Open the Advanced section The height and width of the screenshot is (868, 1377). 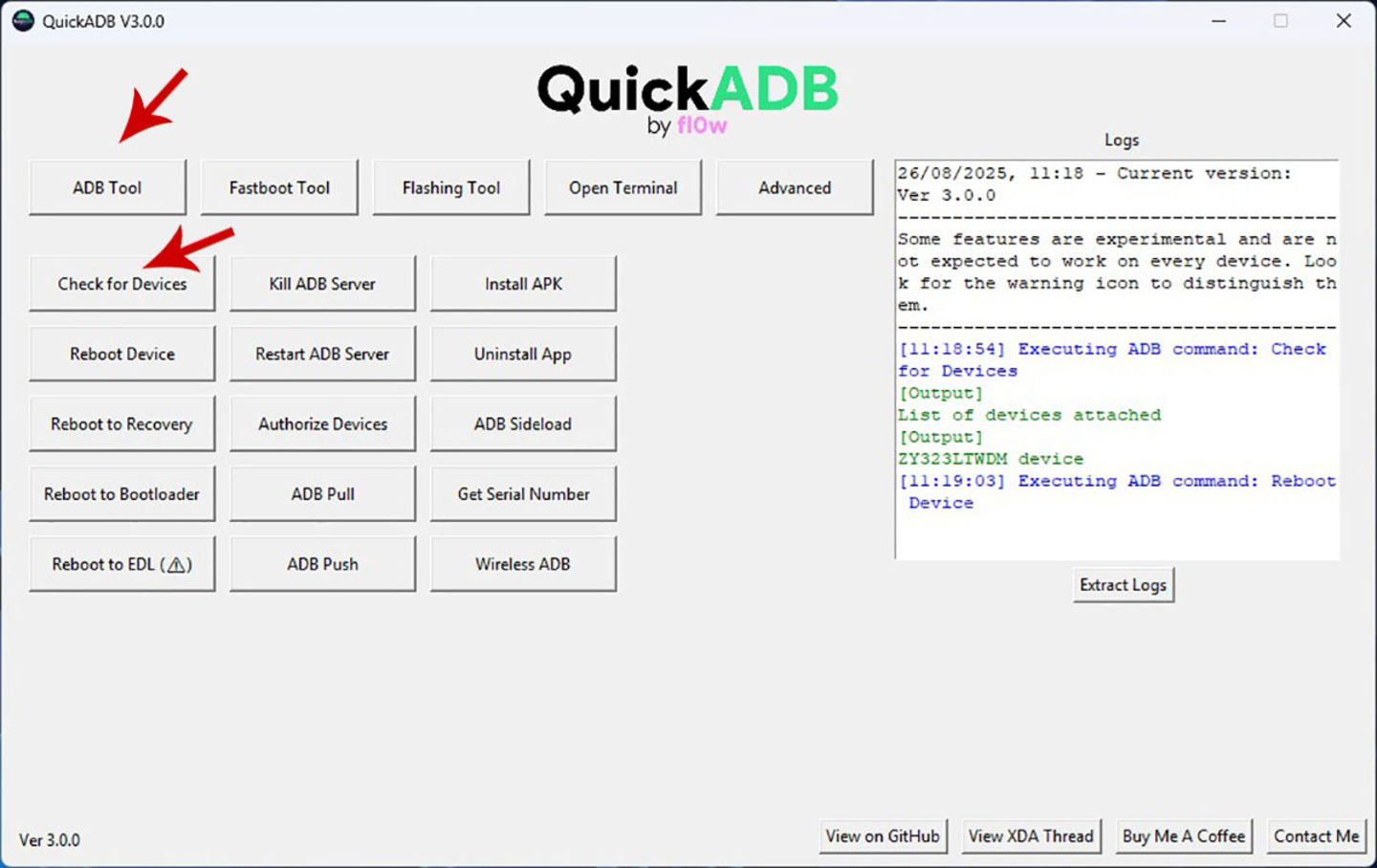(795, 187)
